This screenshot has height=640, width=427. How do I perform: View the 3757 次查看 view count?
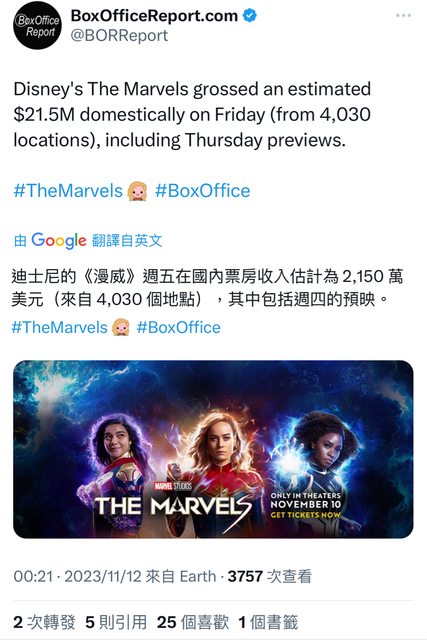tap(270, 576)
